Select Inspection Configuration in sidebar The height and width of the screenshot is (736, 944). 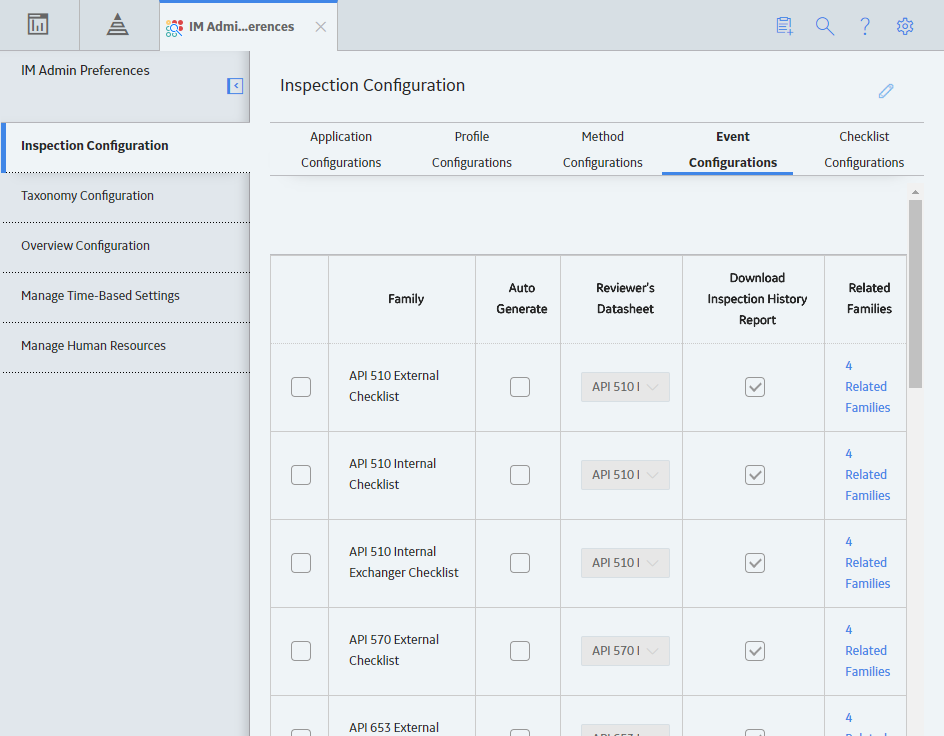click(125, 146)
